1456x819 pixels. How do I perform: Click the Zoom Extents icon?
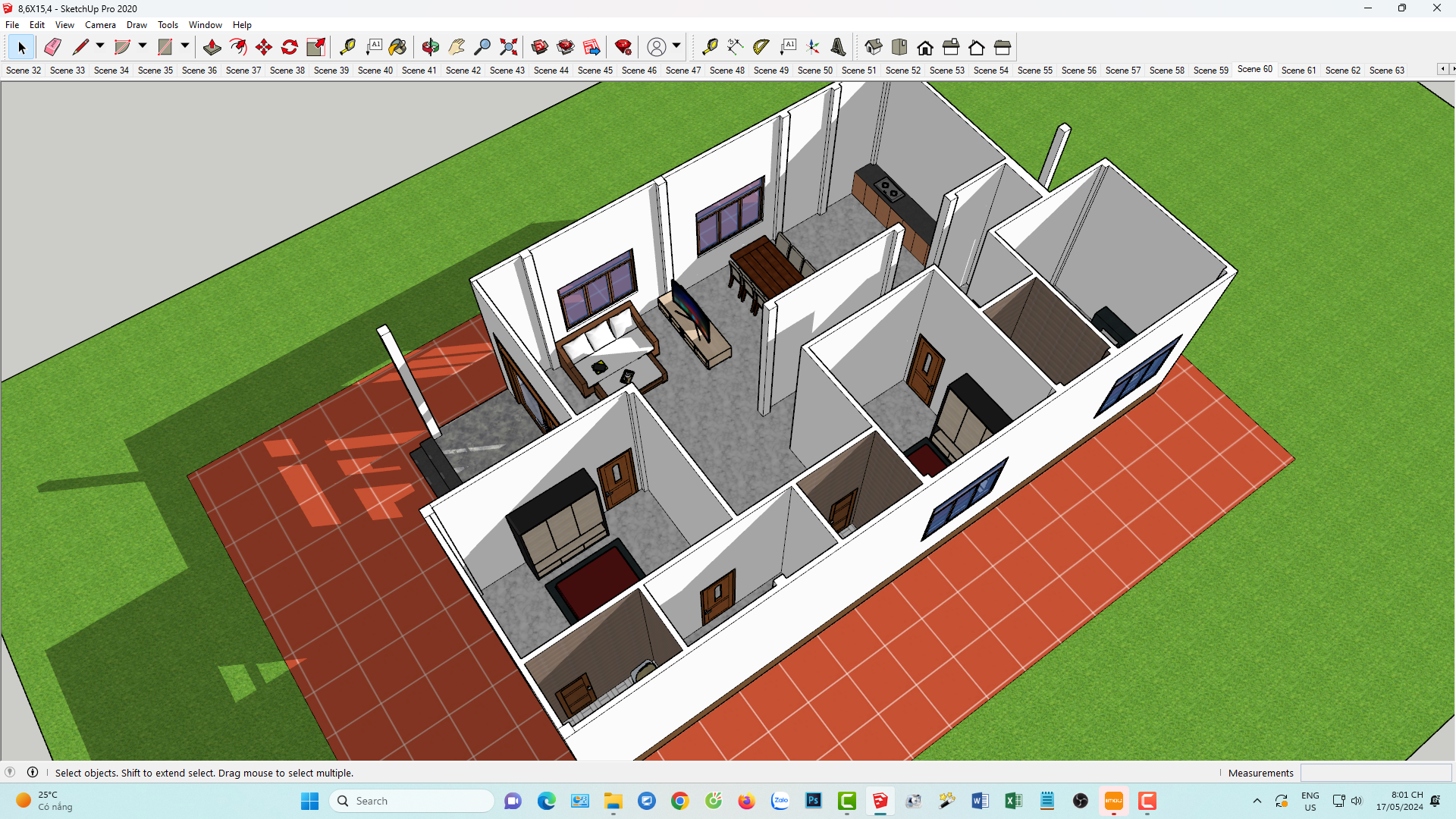[508, 47]
